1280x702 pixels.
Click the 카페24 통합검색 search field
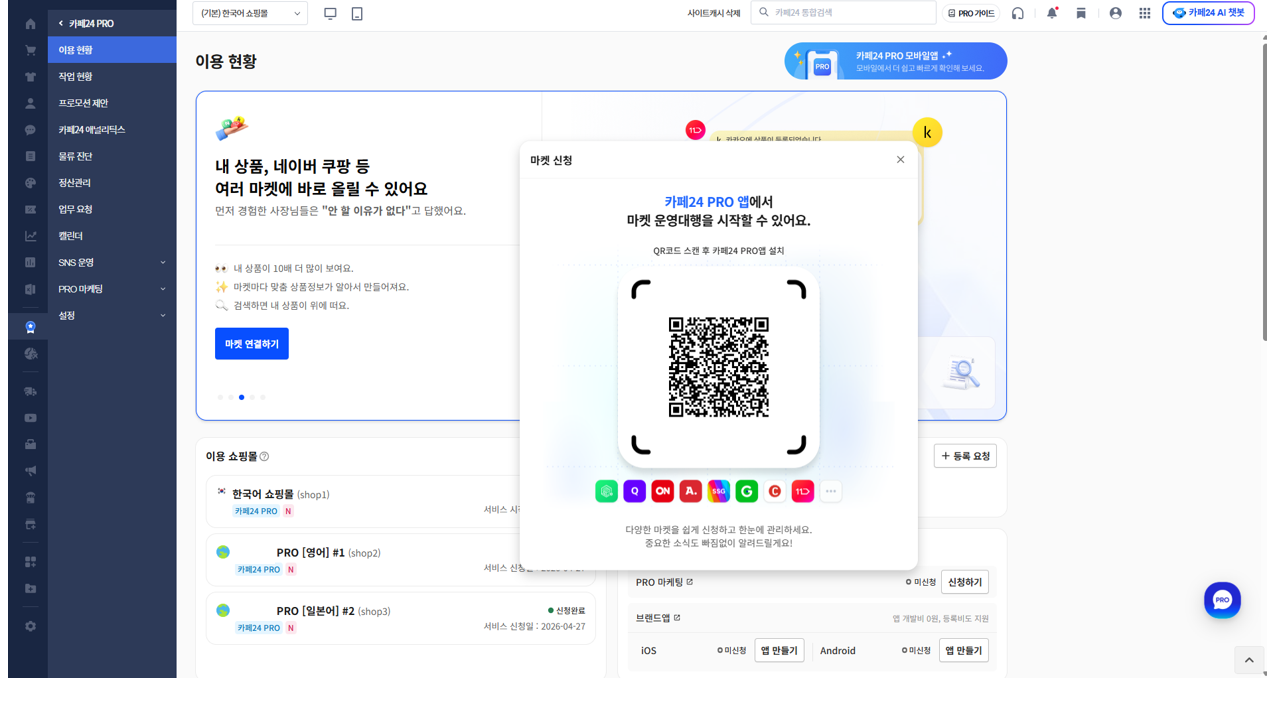843,12
